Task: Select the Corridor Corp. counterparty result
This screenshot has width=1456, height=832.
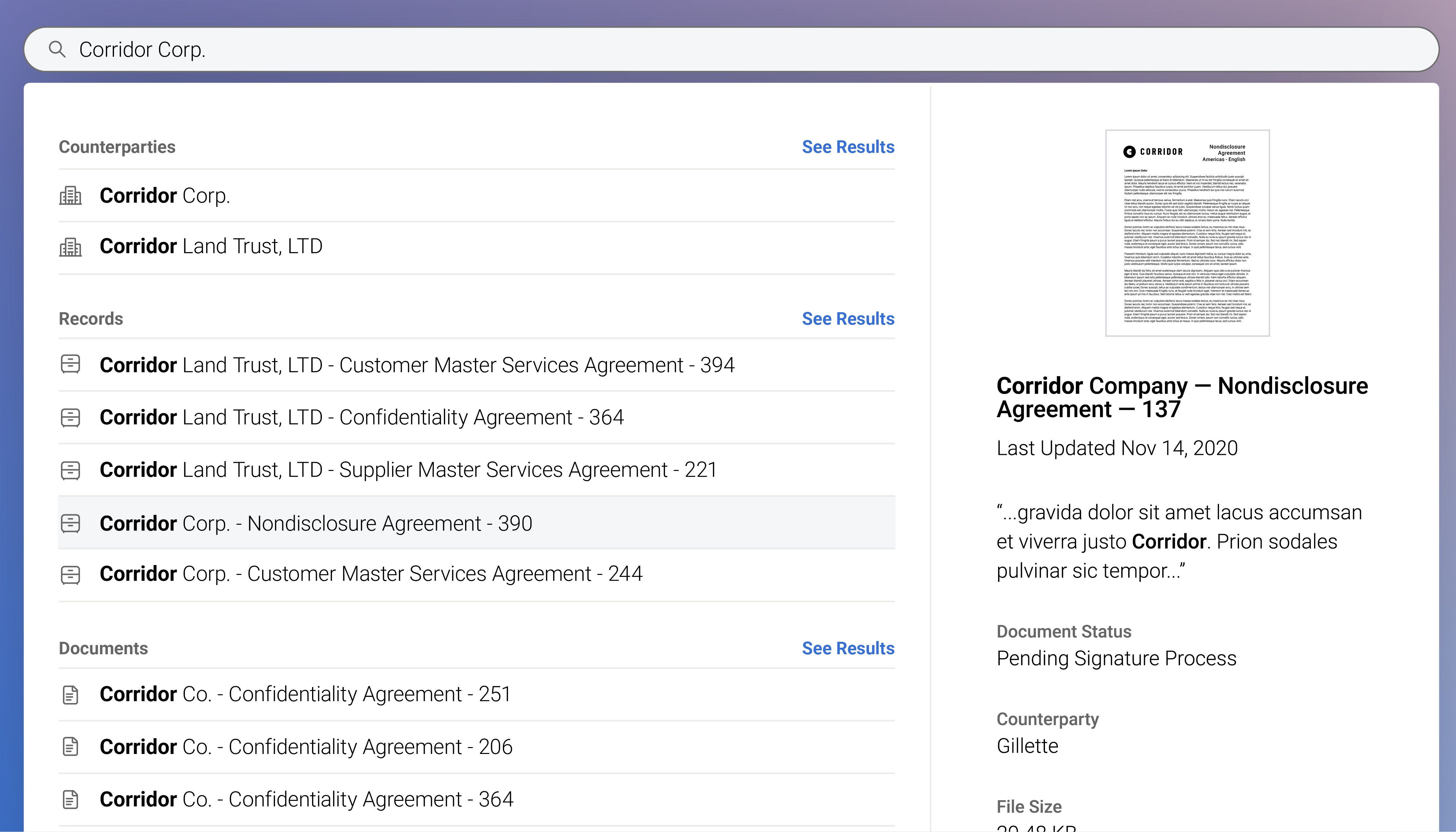Action: coord(165,196)
